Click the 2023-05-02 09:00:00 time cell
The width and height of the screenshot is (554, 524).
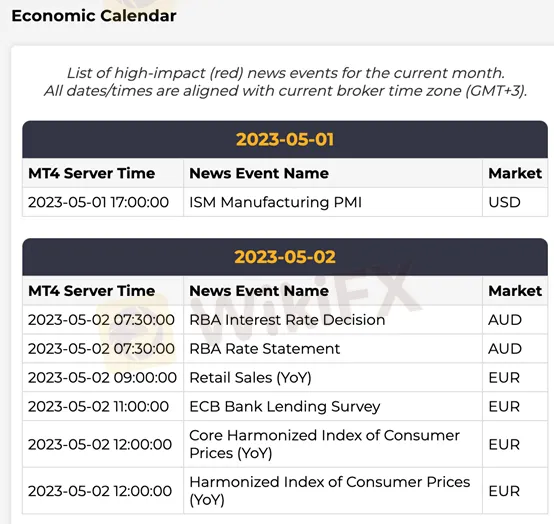click(x=102, y=378)
